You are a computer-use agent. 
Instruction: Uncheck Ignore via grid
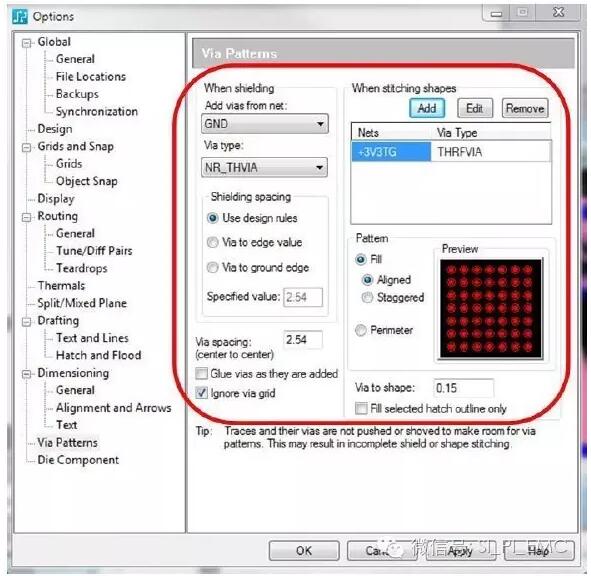(x=202, y=393)
